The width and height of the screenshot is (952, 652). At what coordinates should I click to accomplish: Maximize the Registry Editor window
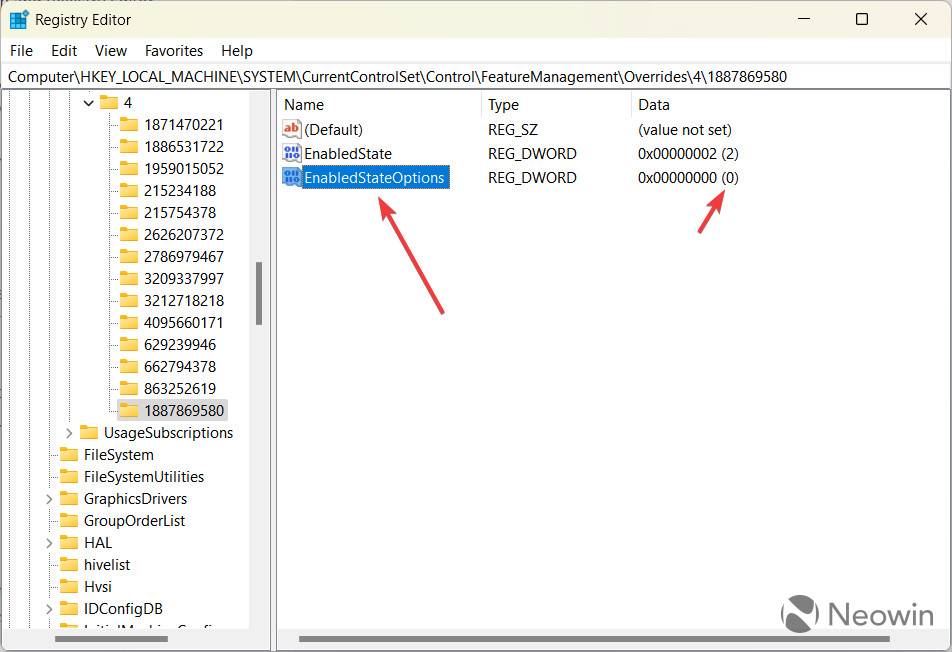pos(862,19)
